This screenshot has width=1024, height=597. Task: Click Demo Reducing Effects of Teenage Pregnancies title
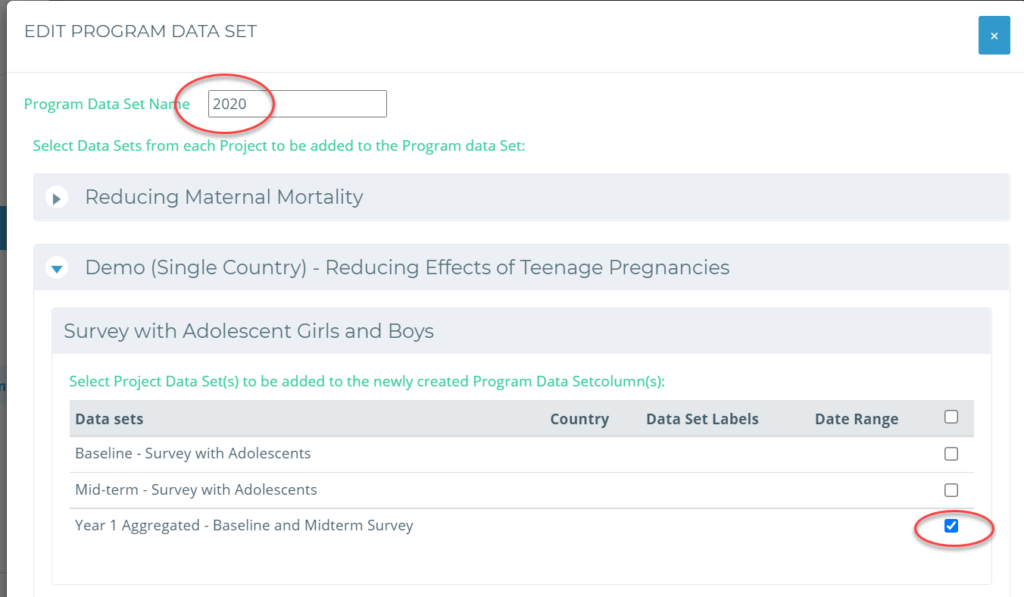click(x=407, y=267)
